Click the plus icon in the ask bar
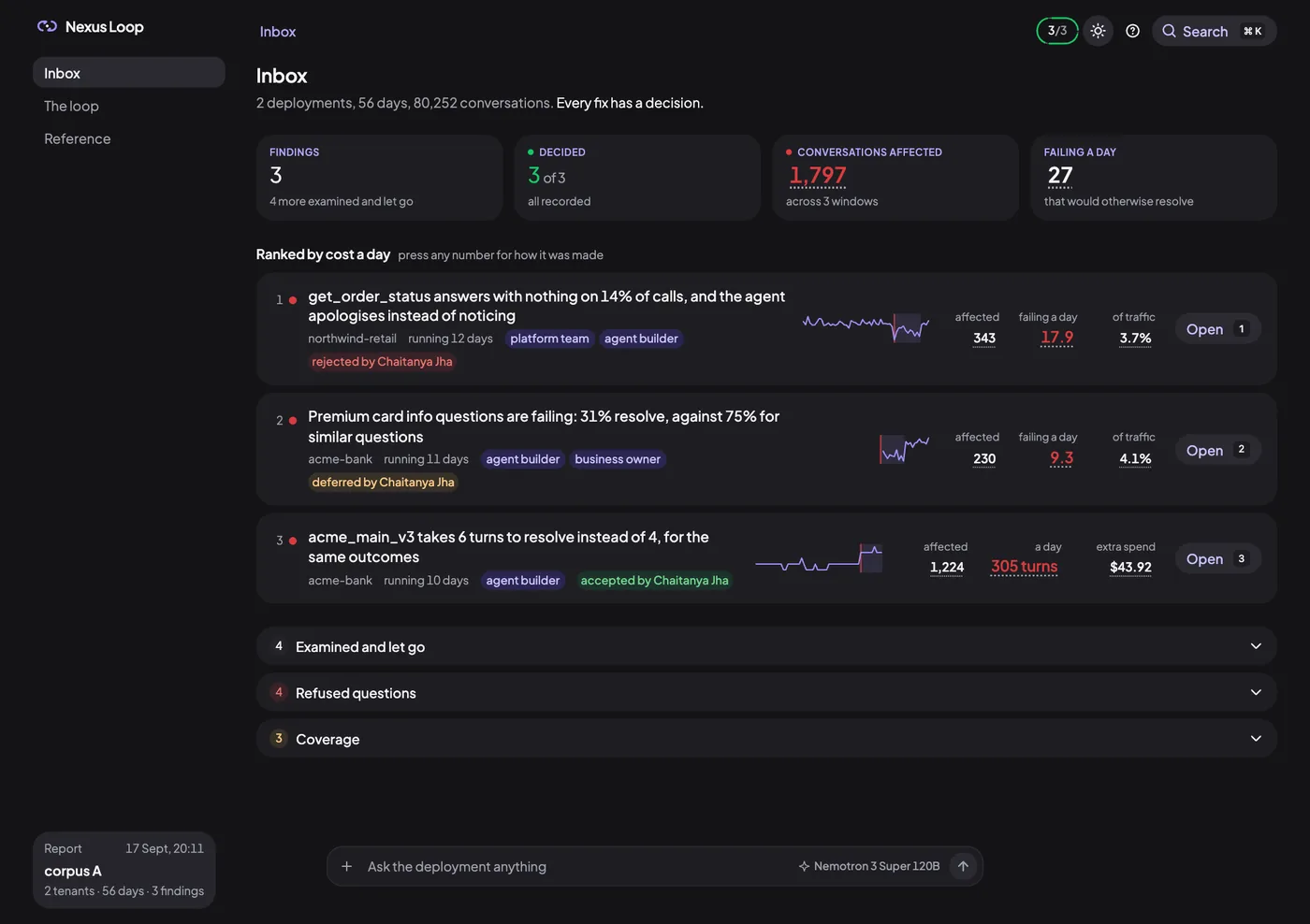The height and width of the screenshot is (924, 1310). pyautogui.click(x=346, y=866)
